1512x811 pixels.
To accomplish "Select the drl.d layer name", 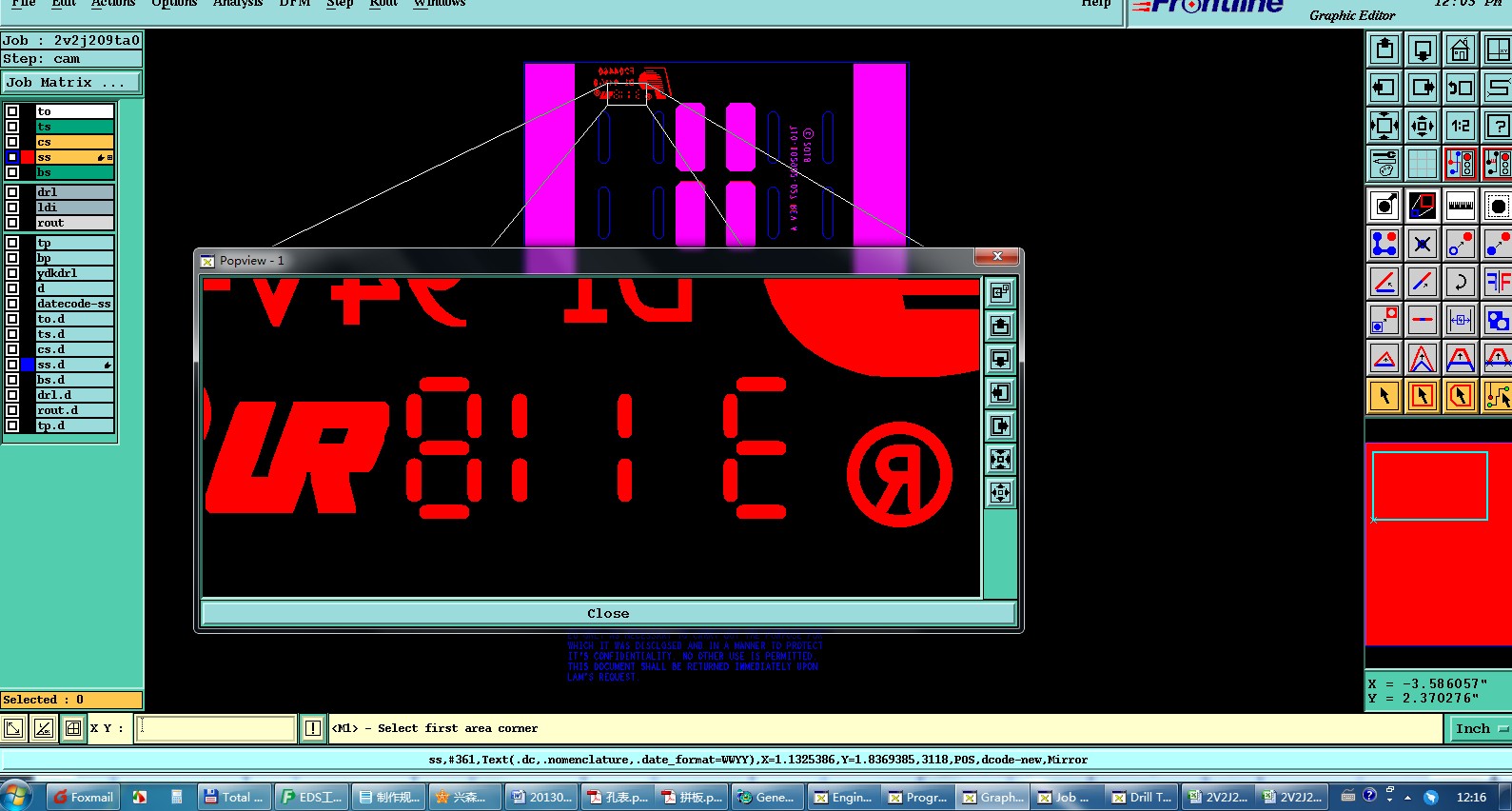I will (75, 395).
